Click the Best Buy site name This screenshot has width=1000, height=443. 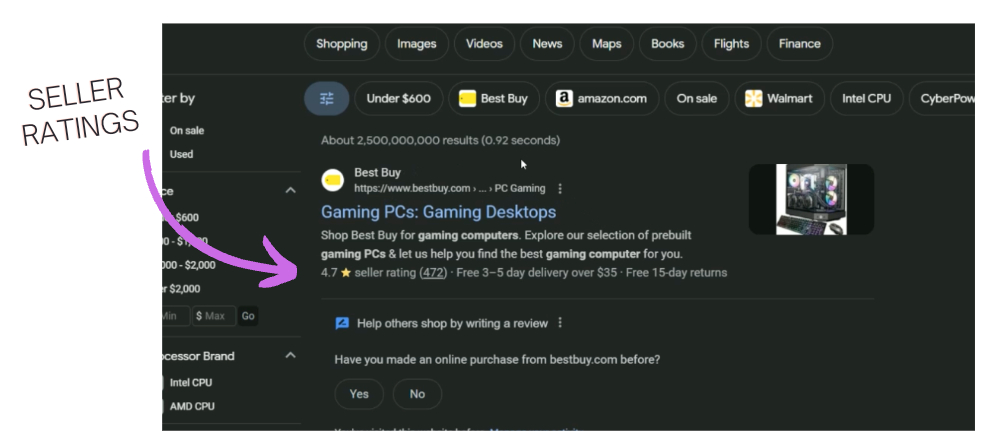click(378, 173)
